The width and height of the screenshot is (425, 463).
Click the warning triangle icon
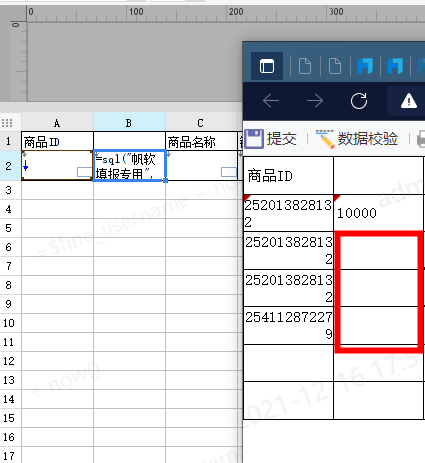(x=409, y=101)
